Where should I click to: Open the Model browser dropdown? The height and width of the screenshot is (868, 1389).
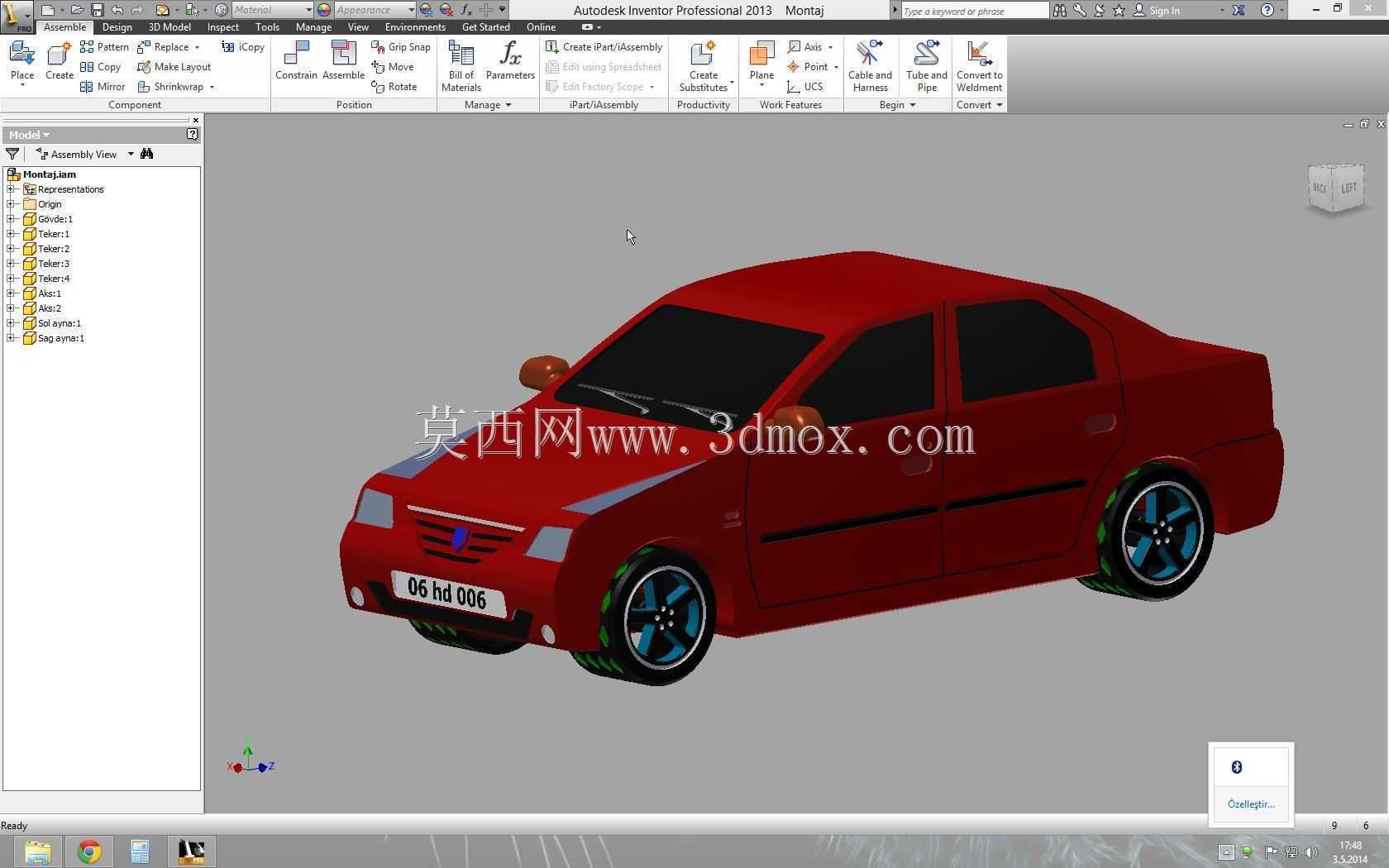click(29, 135)
